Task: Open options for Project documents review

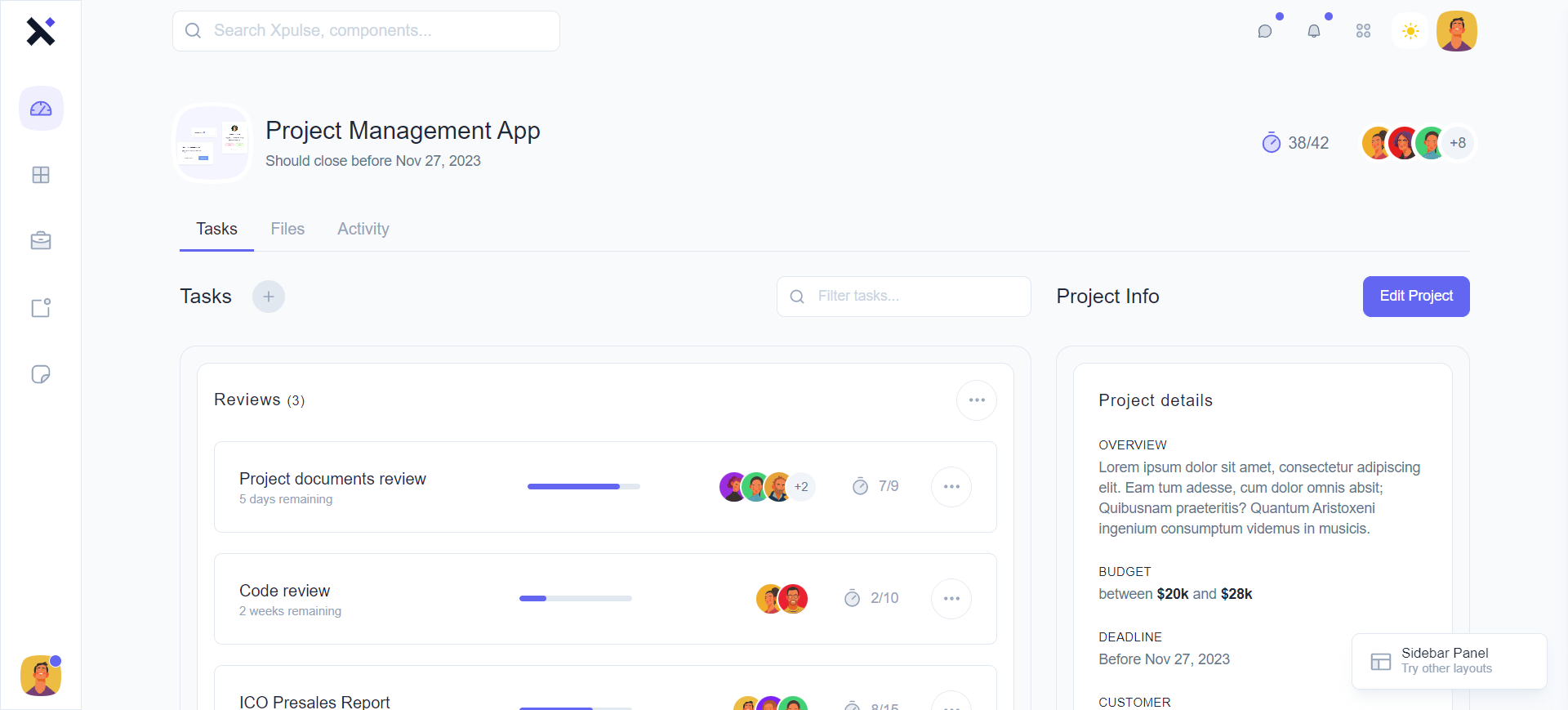Action: (951, 486)
